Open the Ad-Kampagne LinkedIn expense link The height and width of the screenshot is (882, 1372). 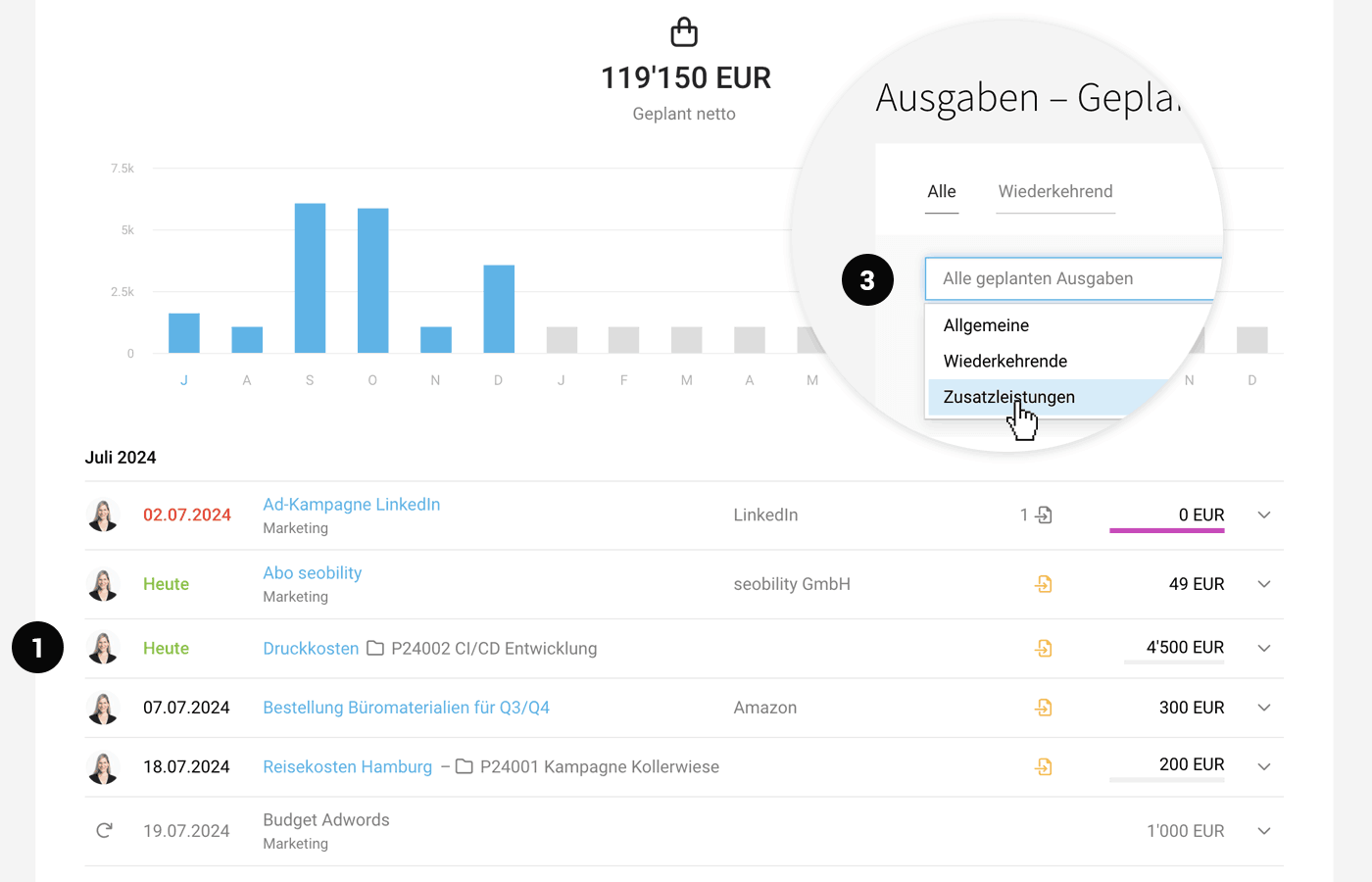(351, 505)
